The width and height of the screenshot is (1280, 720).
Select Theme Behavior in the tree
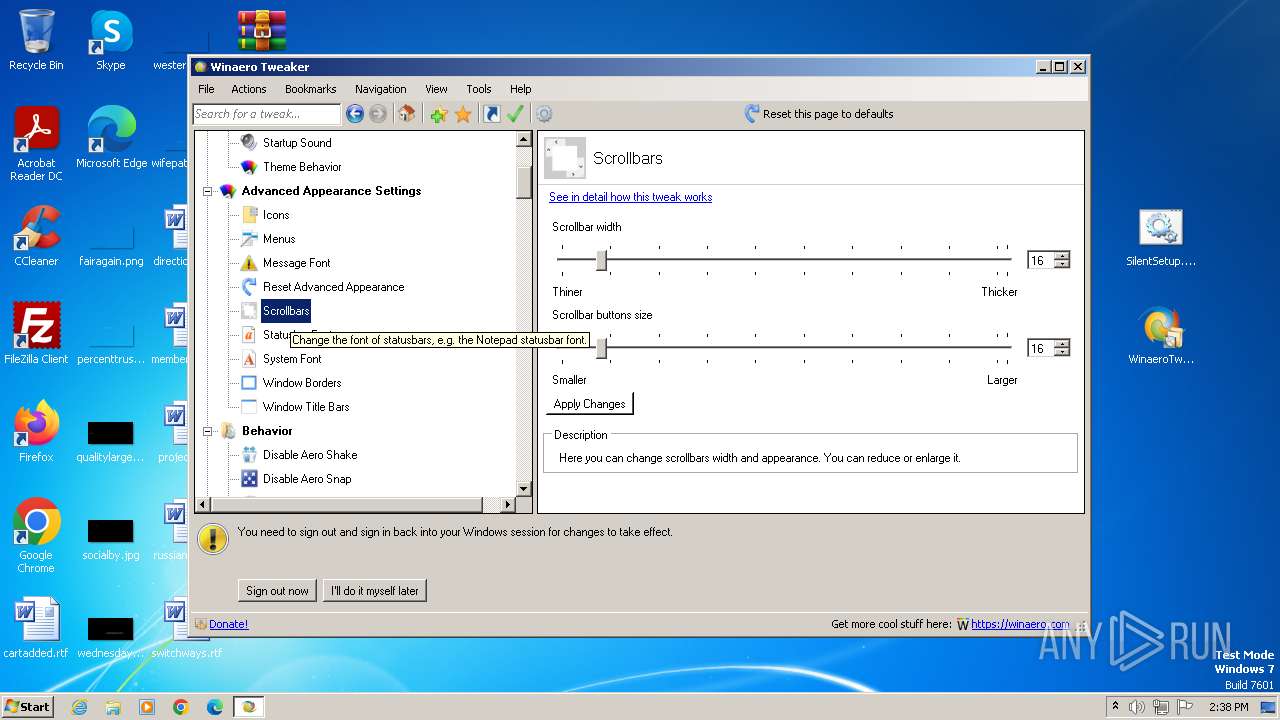click(301, 167)
